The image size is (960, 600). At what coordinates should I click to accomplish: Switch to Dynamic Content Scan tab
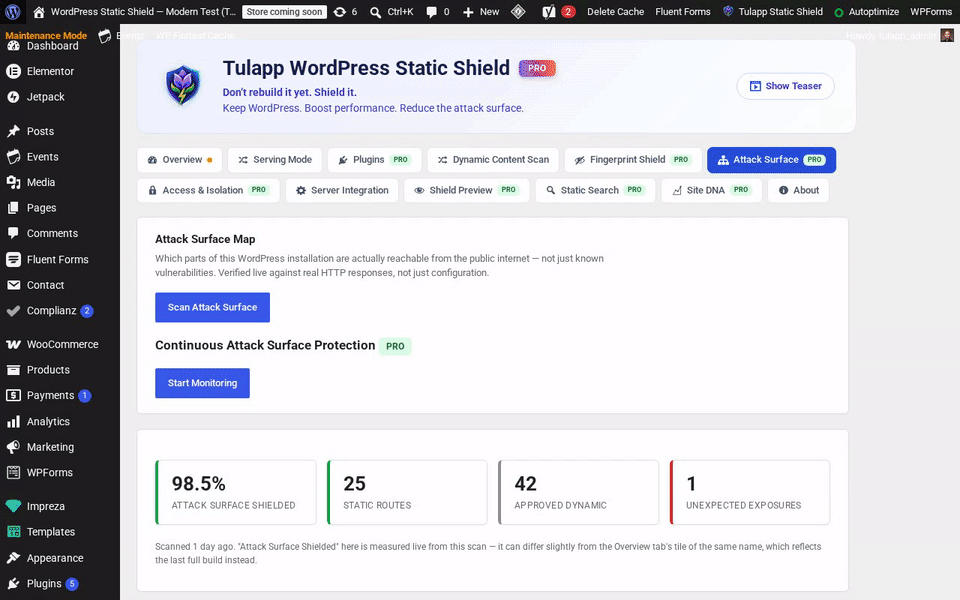point(493,160)
